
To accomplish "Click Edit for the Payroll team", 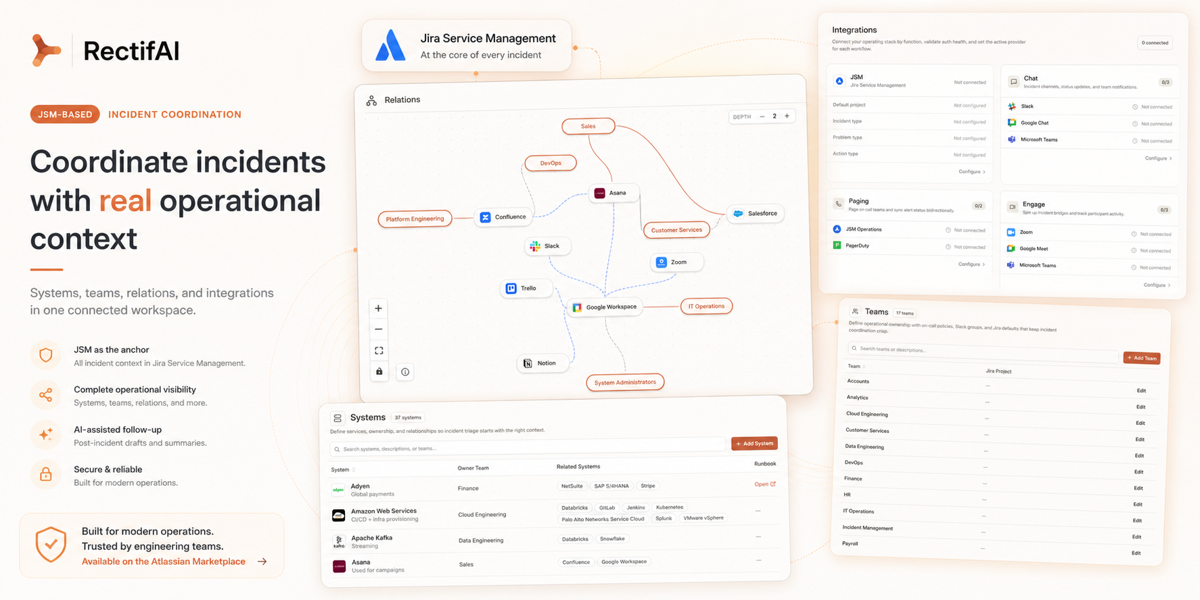I will pyautogui.click(x=1136, y=553).
